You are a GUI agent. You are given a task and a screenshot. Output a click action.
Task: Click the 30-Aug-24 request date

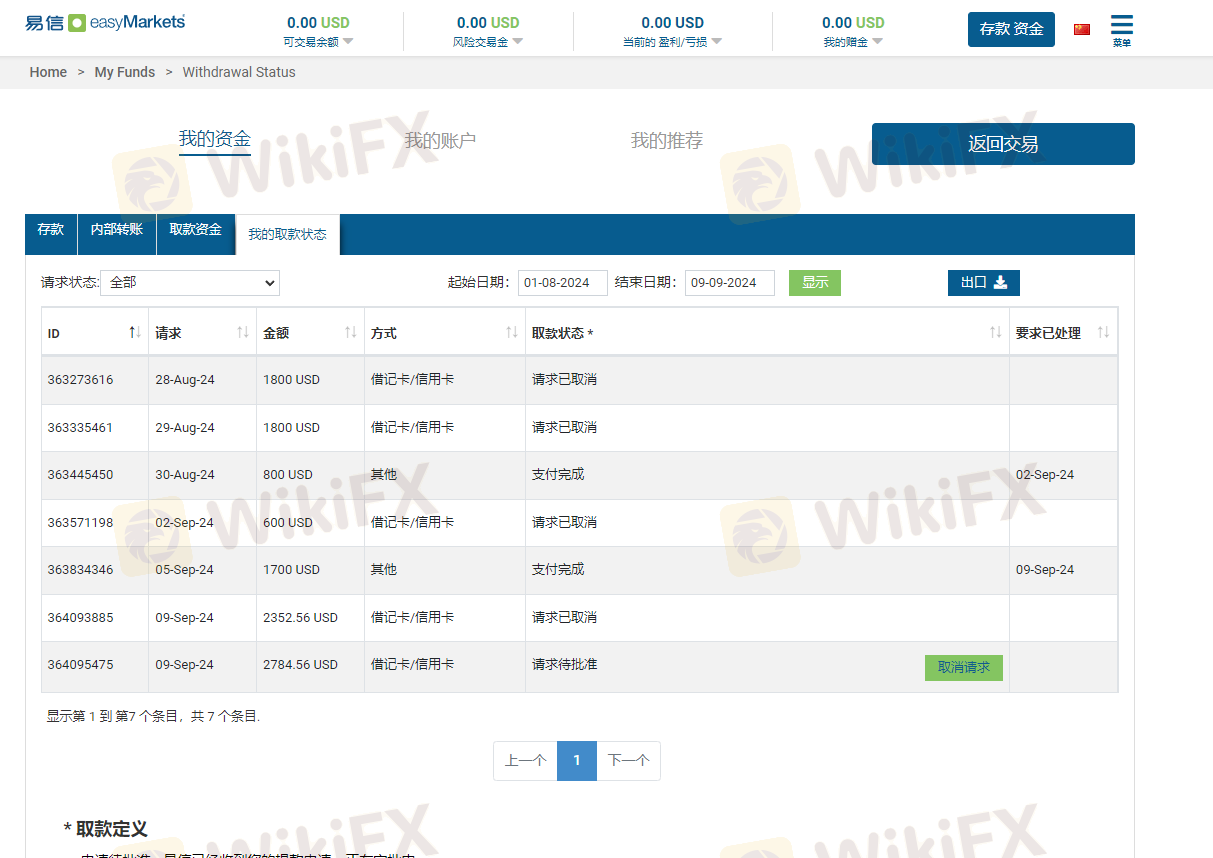point(185,475)
